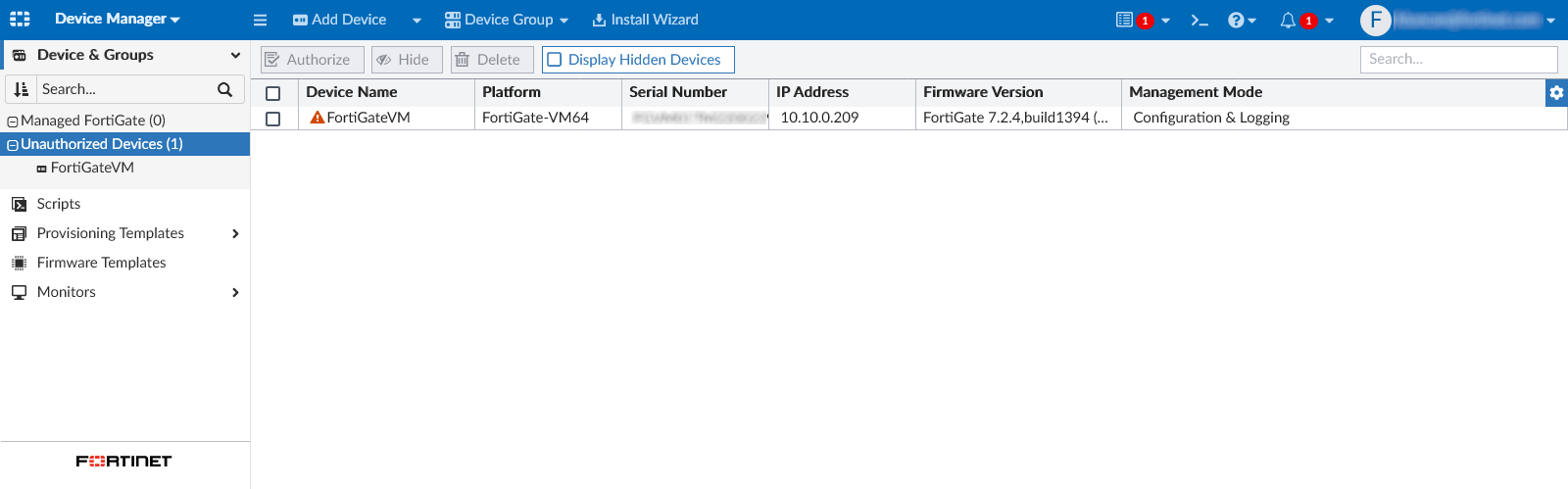1568x489 pixels.
Task: Click the sort order icon beside search
Action: click(x=22, y=89)
